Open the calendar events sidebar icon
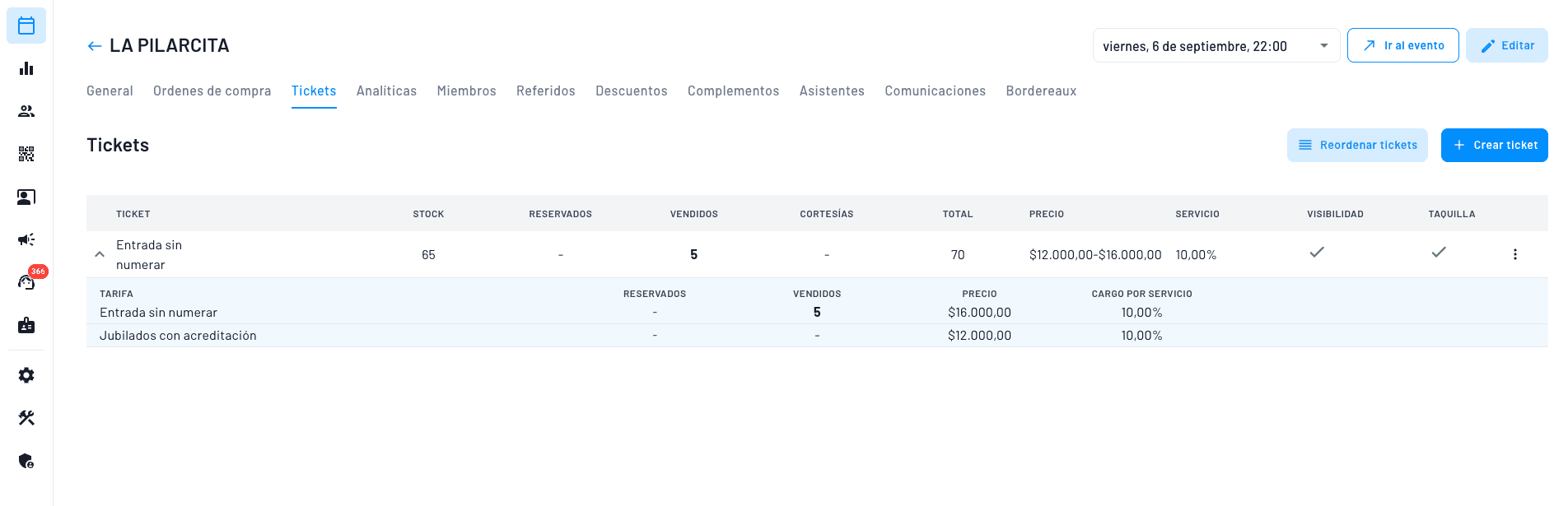Image resolution: width=1568 pixels, height=506 pixels. [x=26, y=26]
